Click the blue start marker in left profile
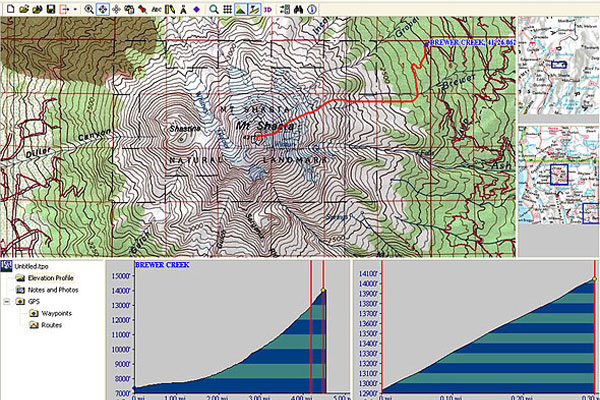600x400 pixels. (x=134, y=389)
